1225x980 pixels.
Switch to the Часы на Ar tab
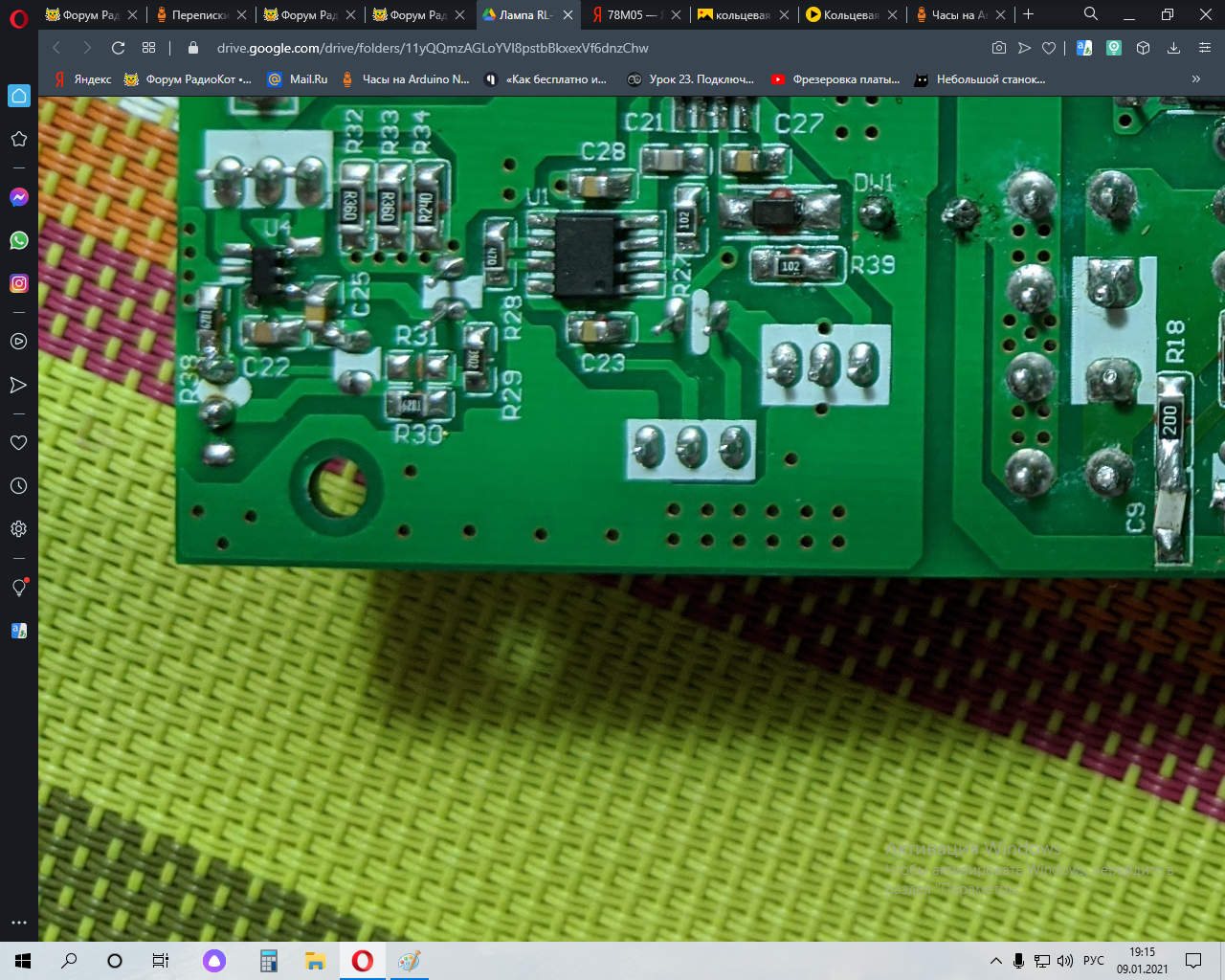(x=962, y=14)
